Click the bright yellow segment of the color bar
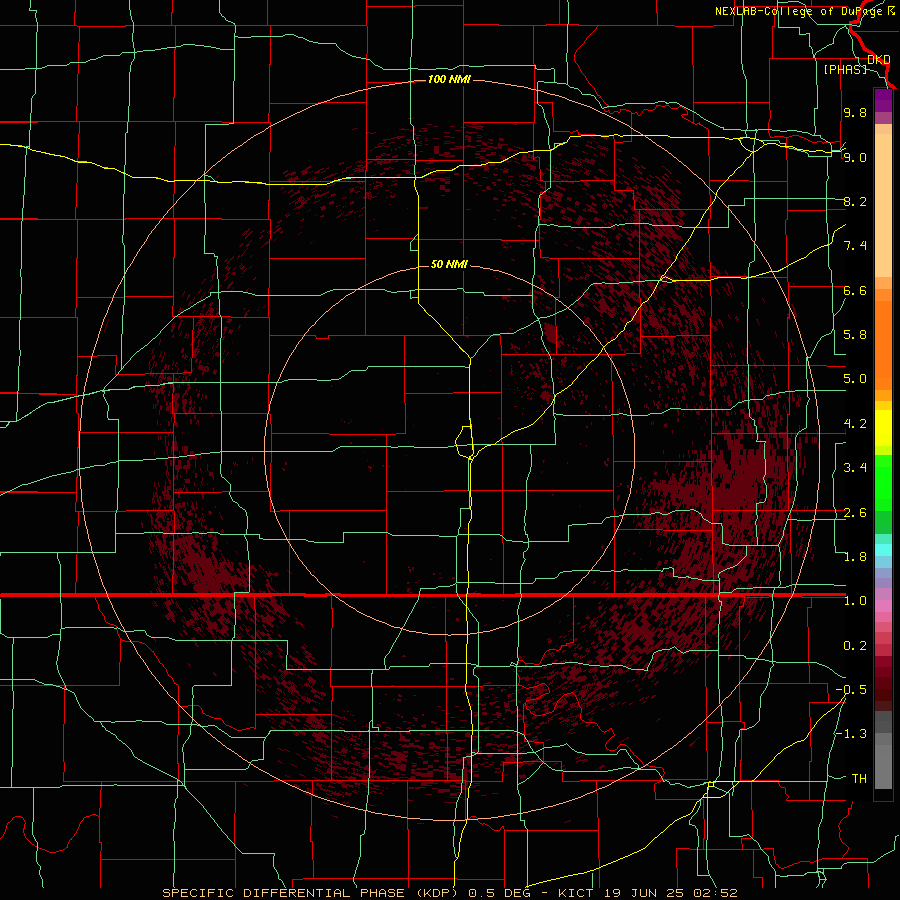Viewport: 900px width, 900px height. (x=883, y=428)
